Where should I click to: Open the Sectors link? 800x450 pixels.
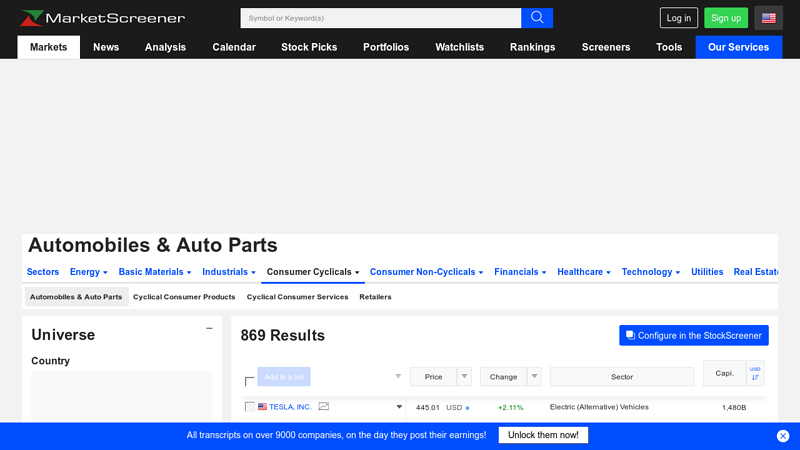(x=43, y=272)
